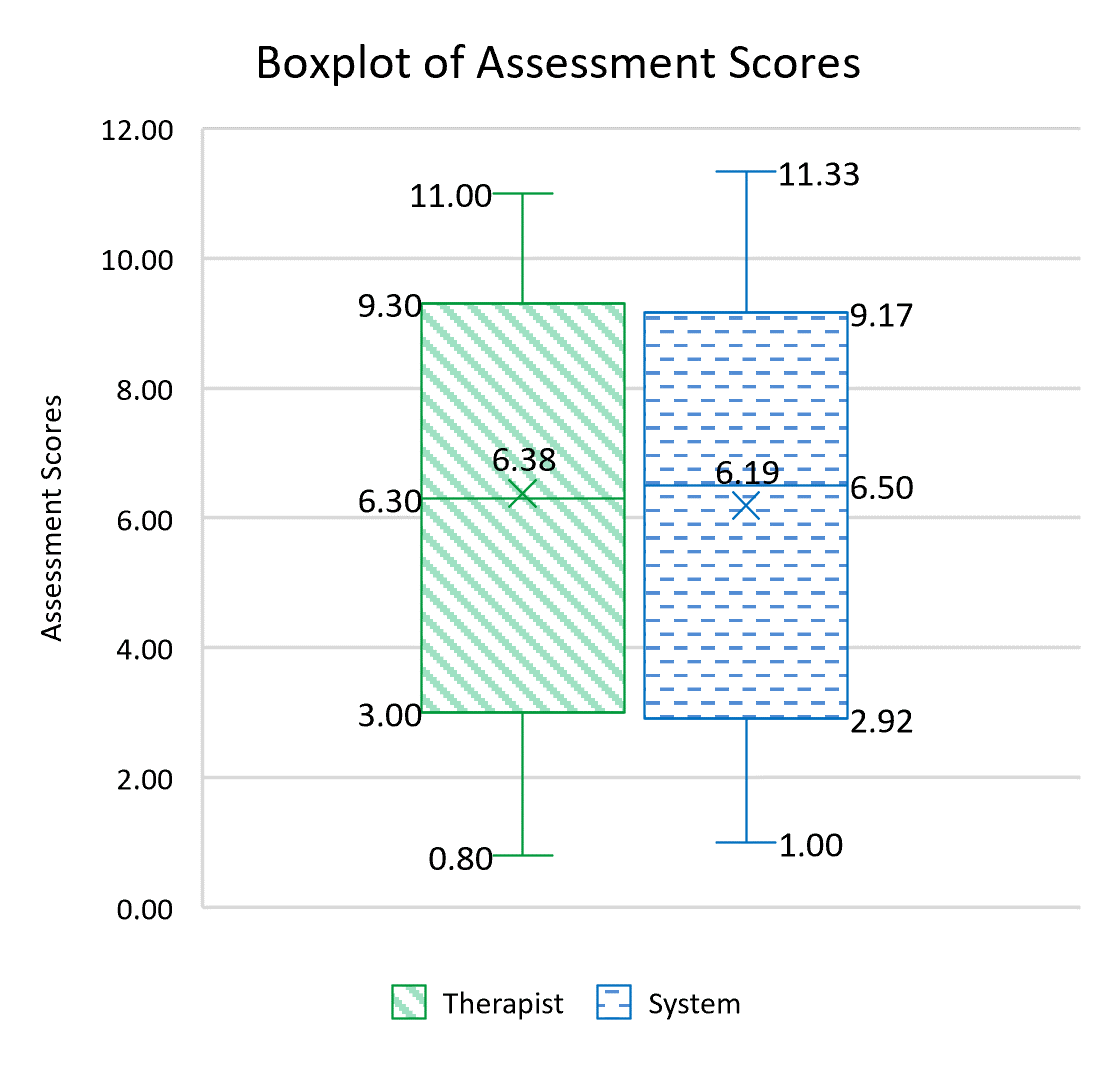Click the "Therapist" legend label
Viewport: 1118px width, 1092px height.
503,1003
